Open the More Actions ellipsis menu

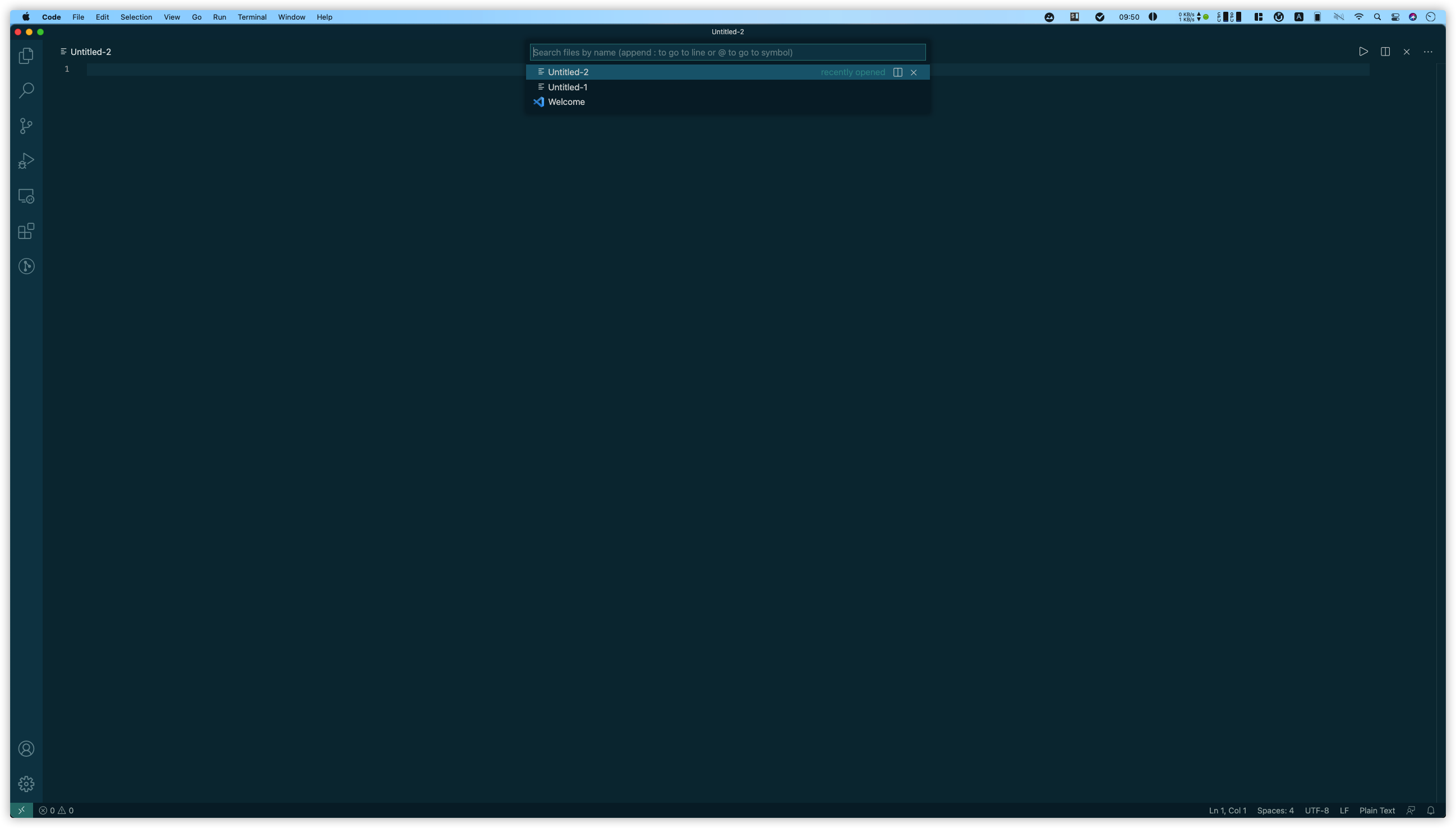coord(1427,52)
